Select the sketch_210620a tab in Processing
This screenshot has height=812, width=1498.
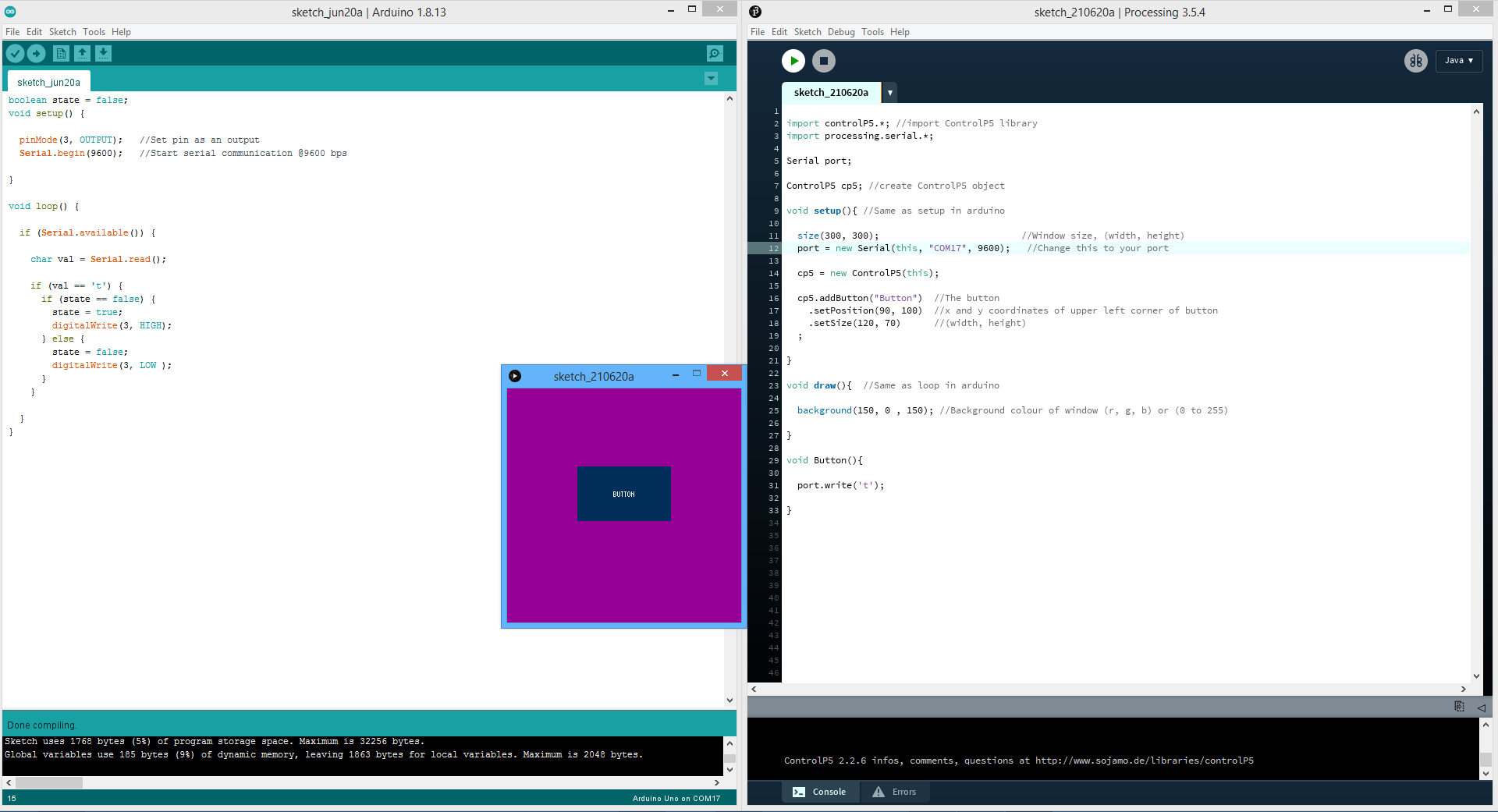coord(831,93)
